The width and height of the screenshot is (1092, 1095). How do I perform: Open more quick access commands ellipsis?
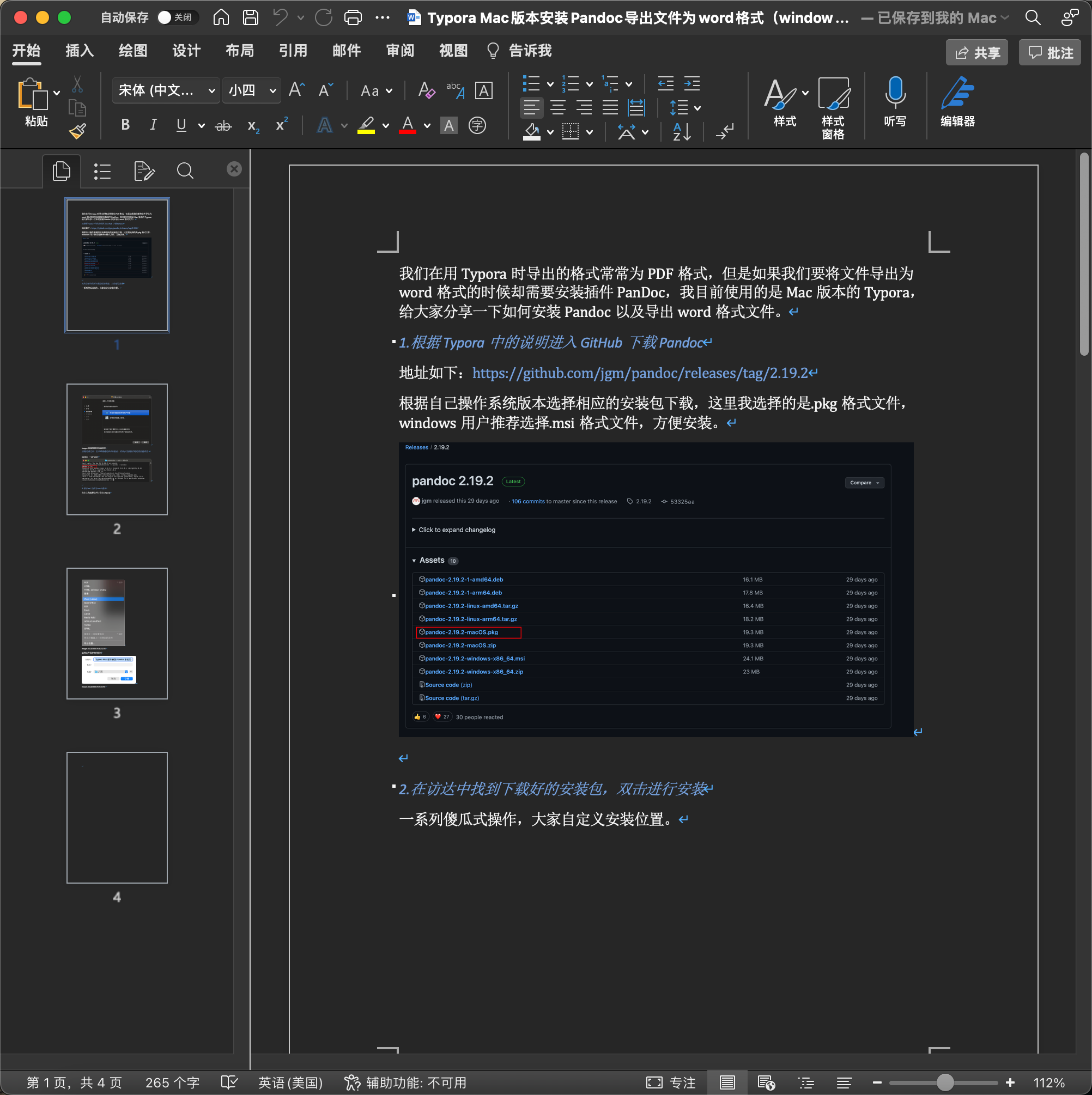[383, 17]
